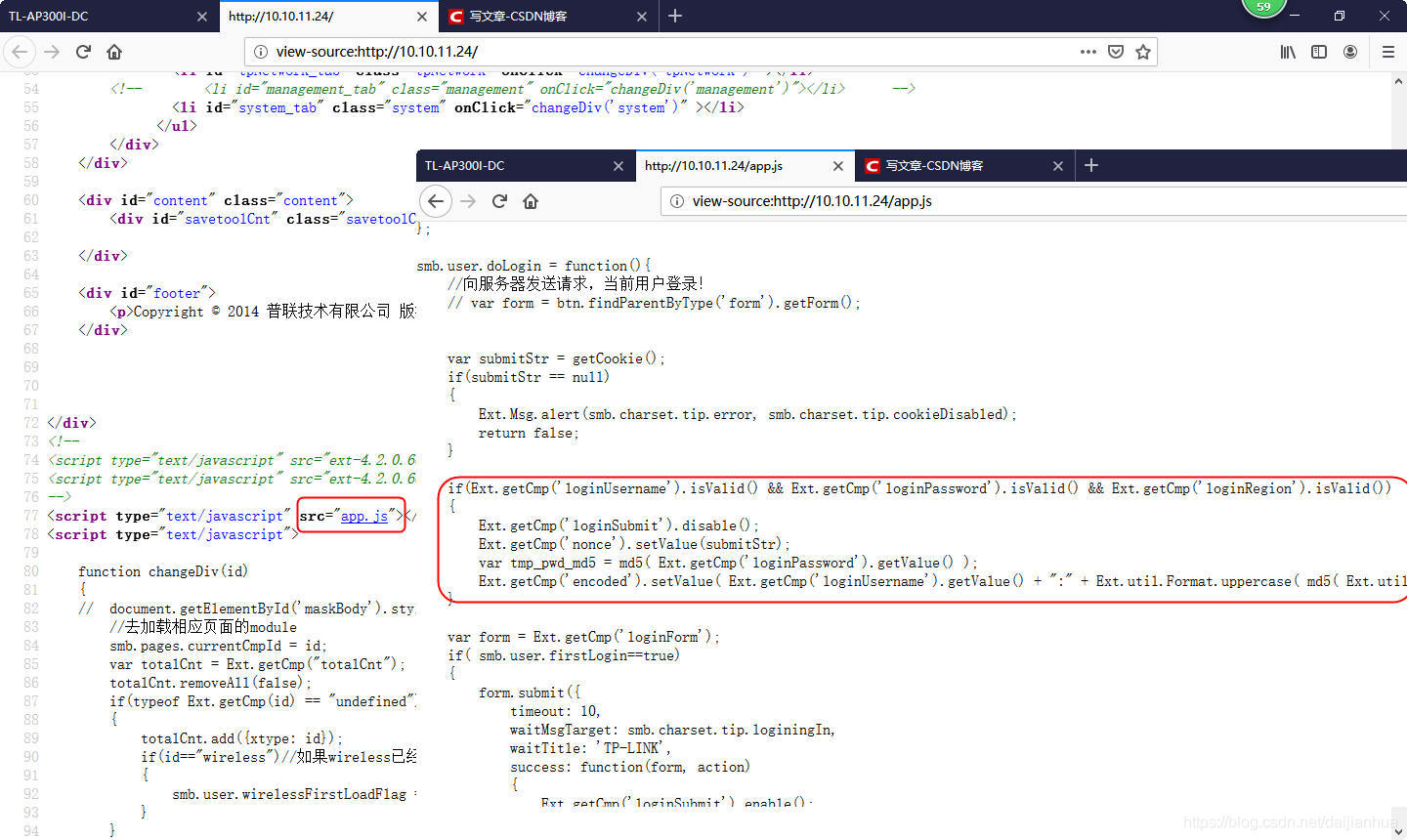The height and width of the screenshot is (840, 1407).
Task: Close the CSDN blog tab in outer window
Action: (x=642, y=17)
